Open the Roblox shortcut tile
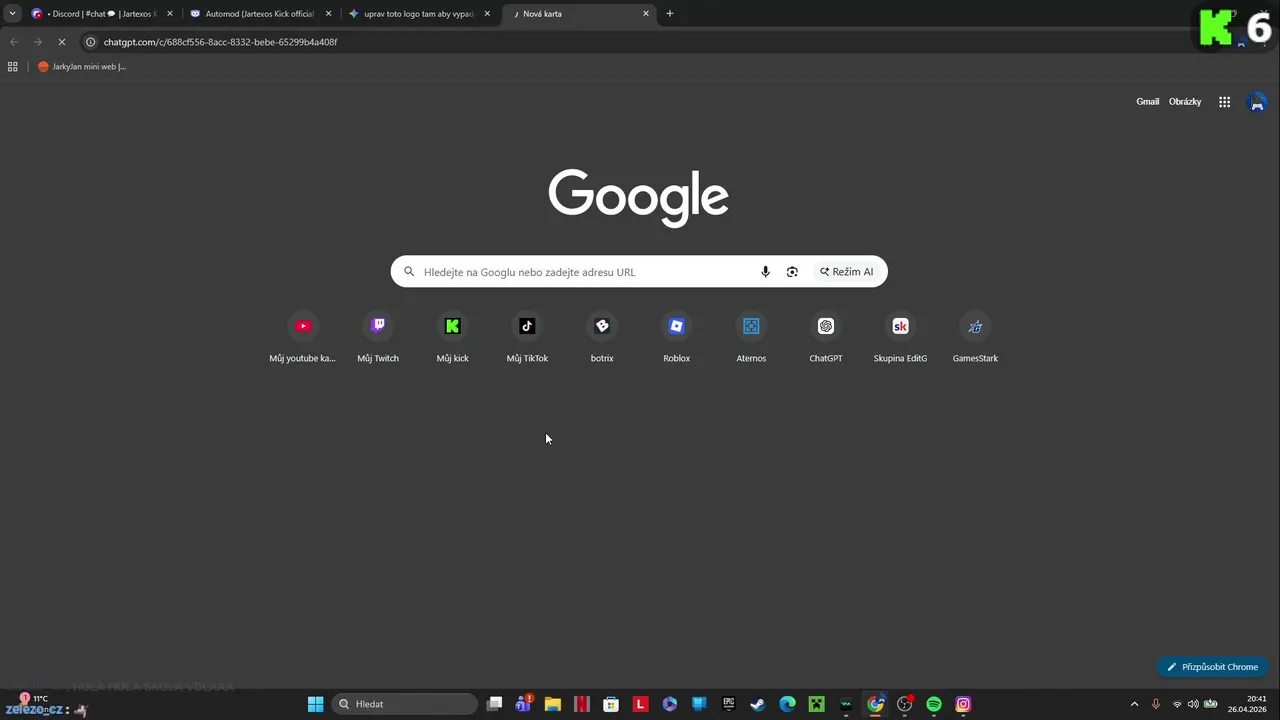This screenshot has height=720, width=1280. (x=677, y=338)
